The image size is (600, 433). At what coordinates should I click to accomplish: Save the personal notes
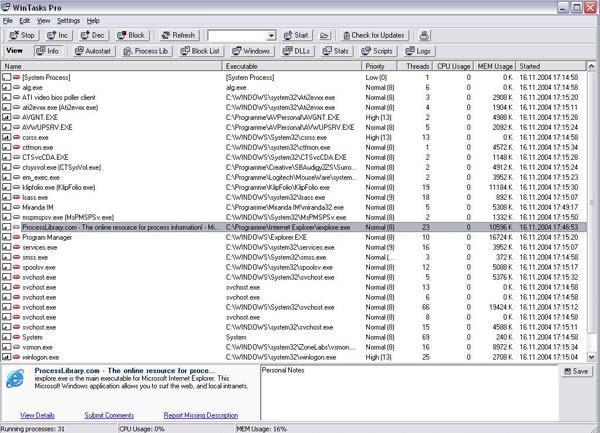click(577, 371)
